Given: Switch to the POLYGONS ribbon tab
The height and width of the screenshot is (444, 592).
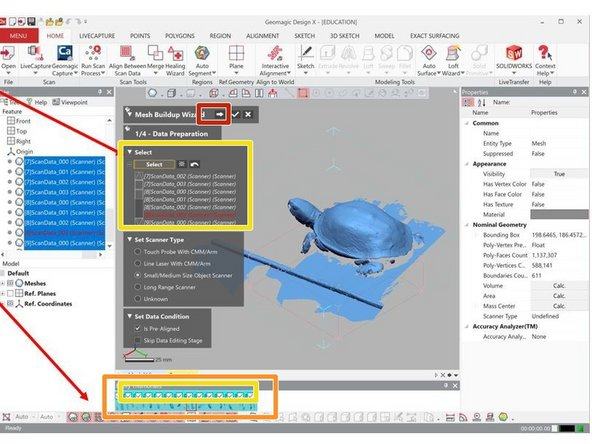Looking at the screenshot, I should click(180, 36).
